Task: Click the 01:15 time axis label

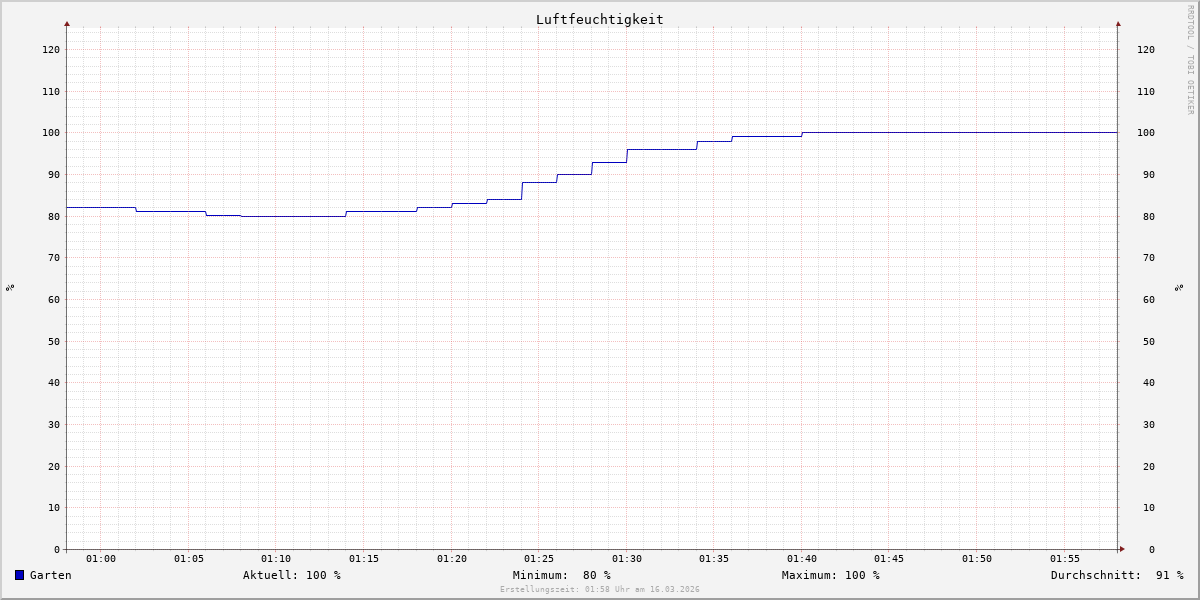Action: point(364,559)
